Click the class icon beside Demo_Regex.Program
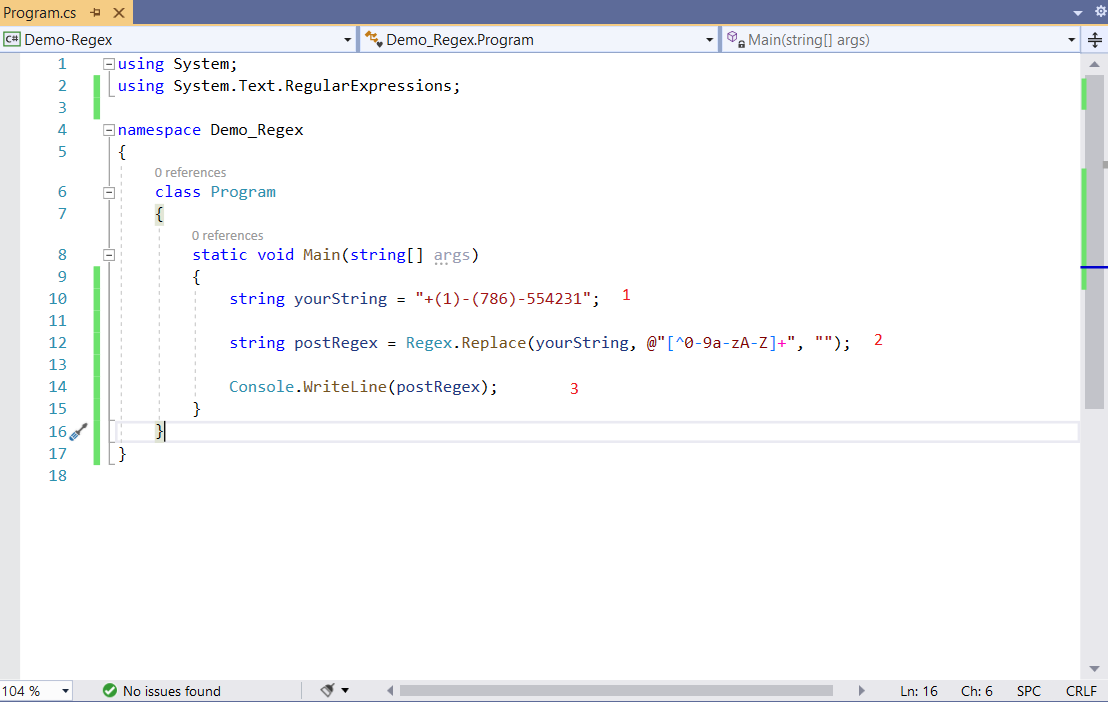Viewport: 1108px width, 702px height. pyautogui.click(x=372, y=39)
